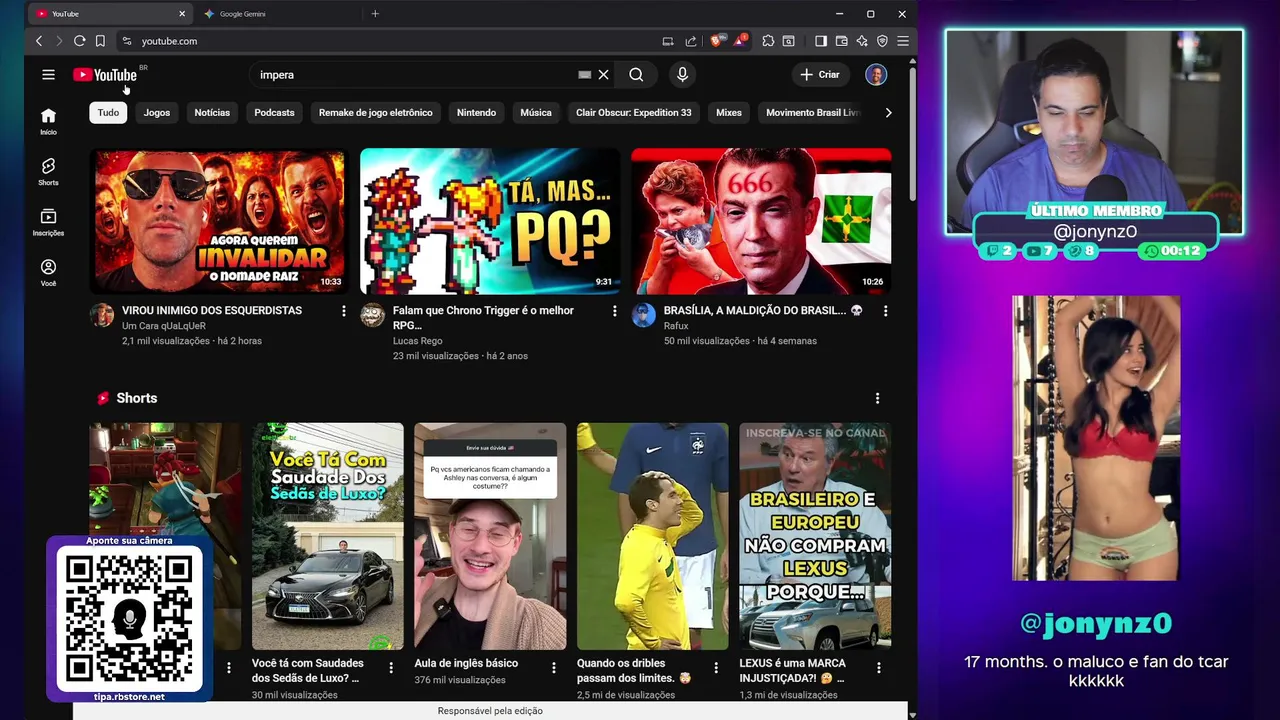Open options for LEXUS marca injustiçada short
The width and height of the screenshot is (1280, 720).
pos(879,667)
